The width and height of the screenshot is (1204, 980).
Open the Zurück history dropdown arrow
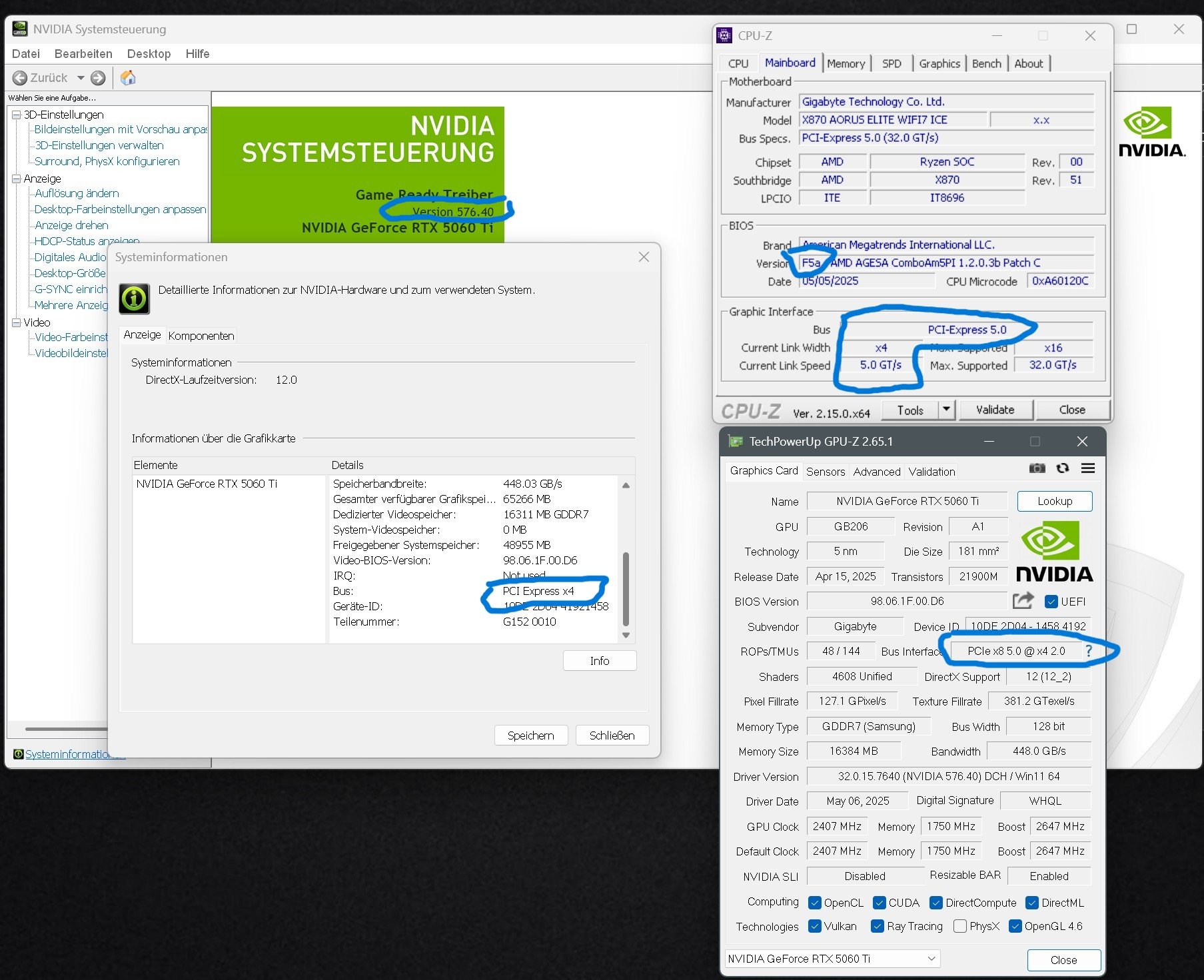point(81,78)
